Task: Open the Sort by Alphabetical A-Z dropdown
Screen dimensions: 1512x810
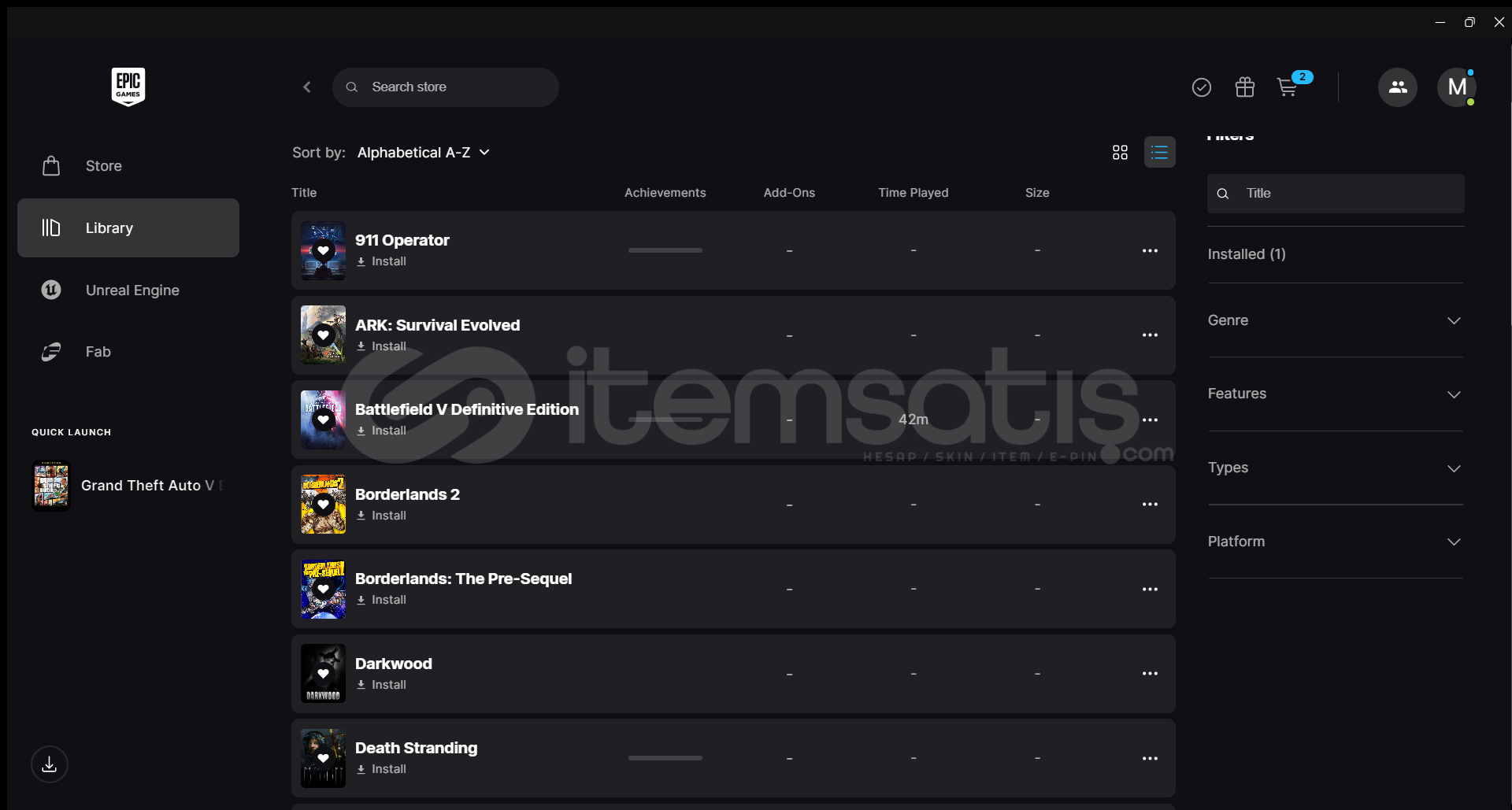Action: tap(423, 153)
